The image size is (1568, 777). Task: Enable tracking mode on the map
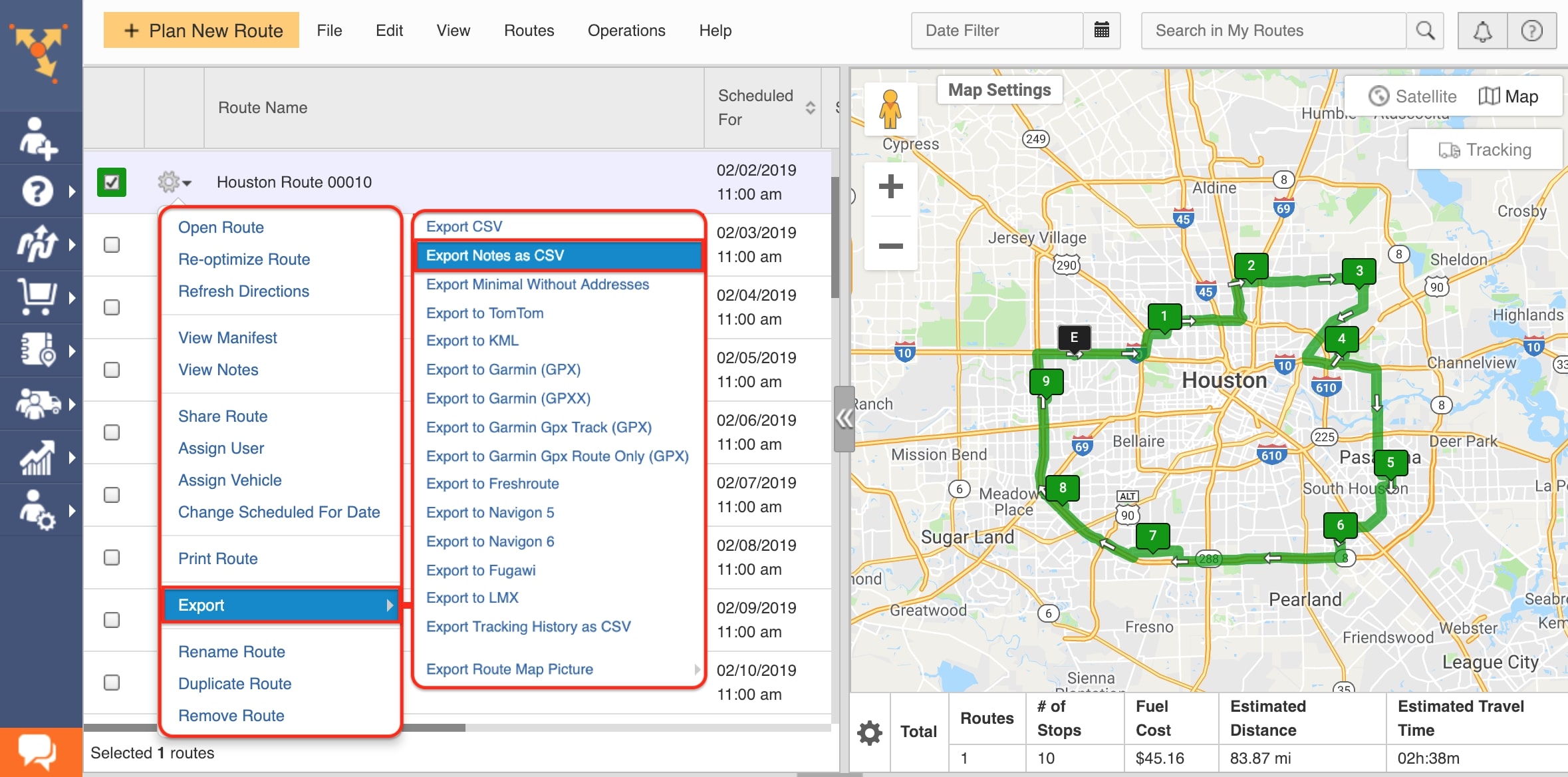pos(1488,151)
